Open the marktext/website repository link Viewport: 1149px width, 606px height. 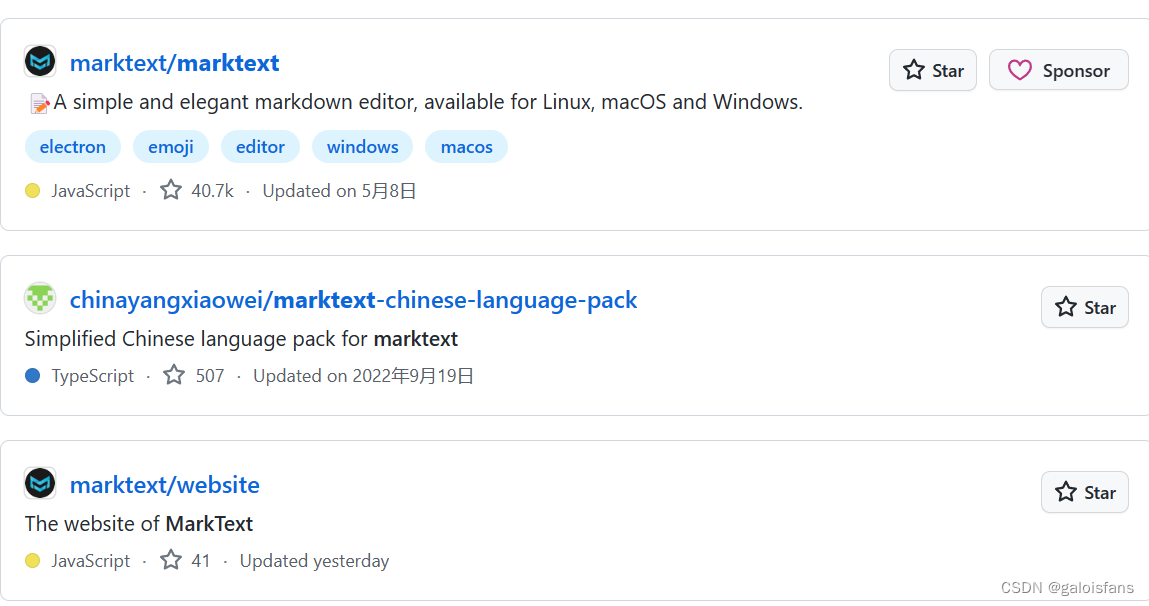point(164,484)
